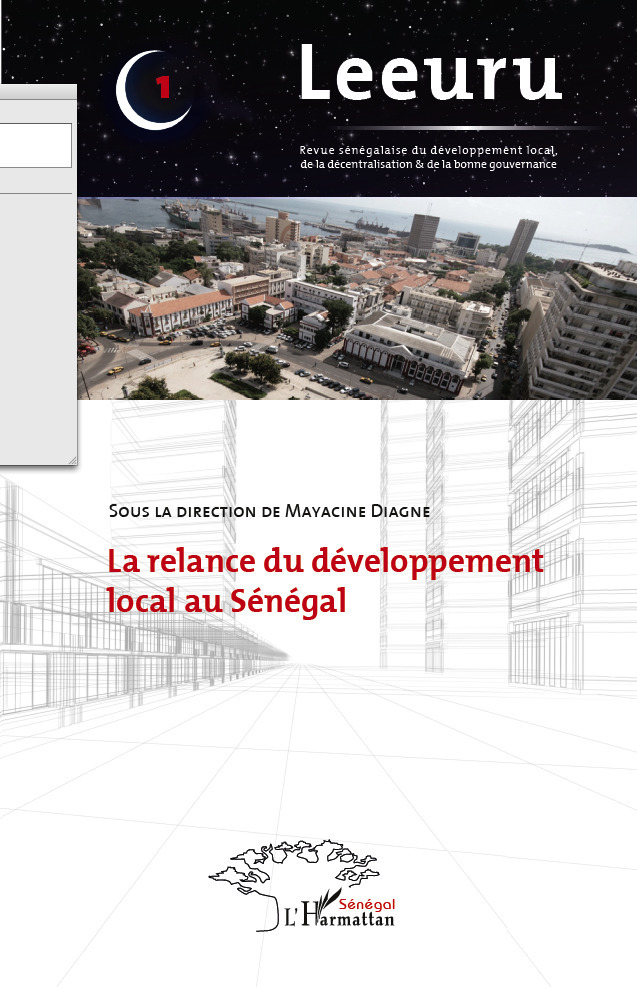
Task: Click red heading 'La relance du développement'
Action: 325,560
